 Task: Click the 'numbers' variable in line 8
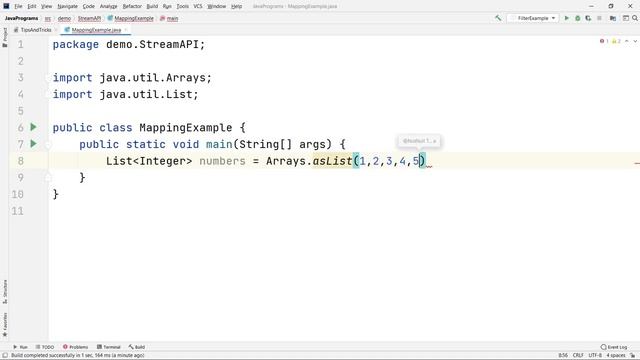click(222, 161)
